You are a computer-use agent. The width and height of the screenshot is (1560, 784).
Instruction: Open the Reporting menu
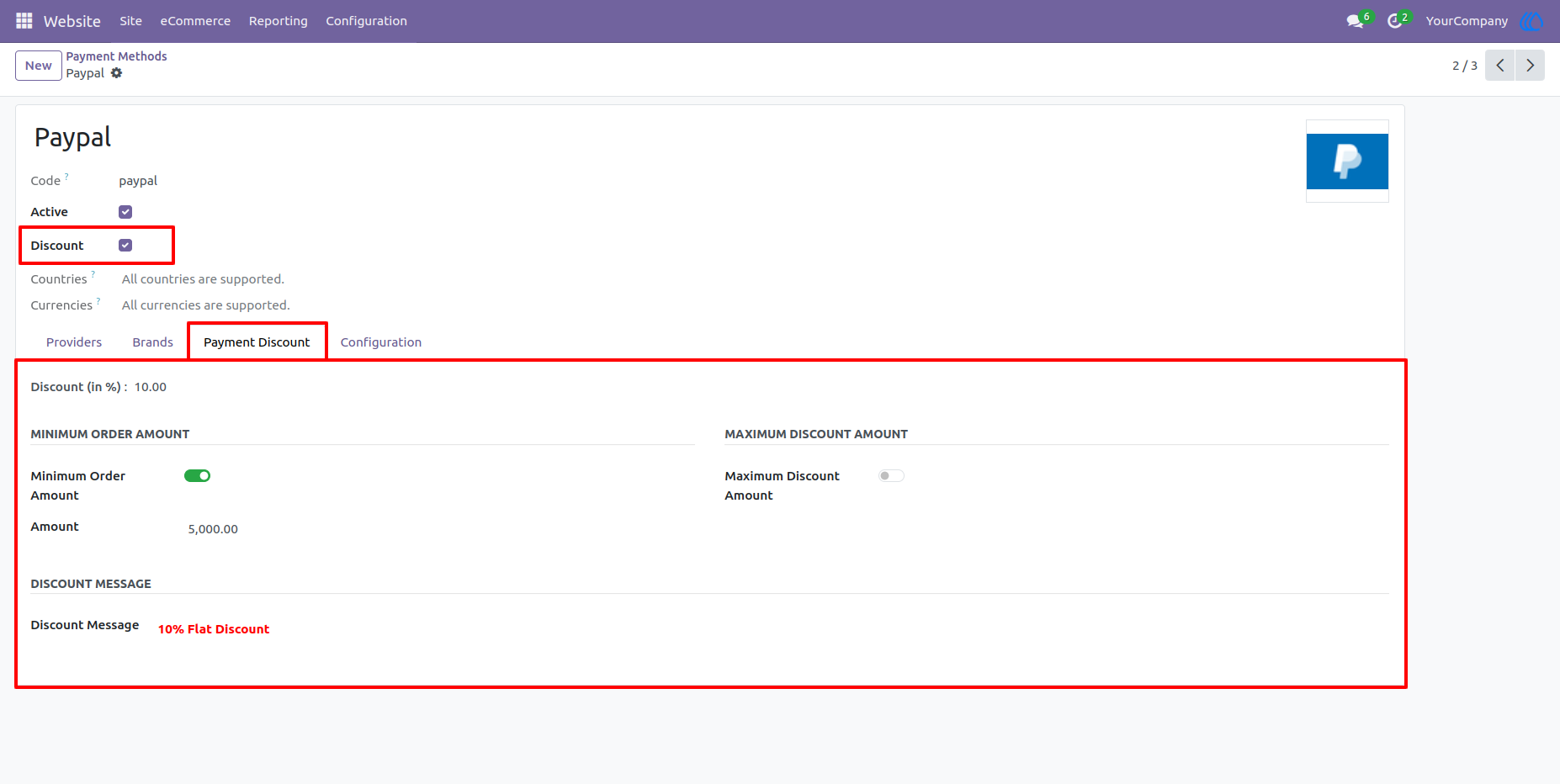tap(279, 21)
